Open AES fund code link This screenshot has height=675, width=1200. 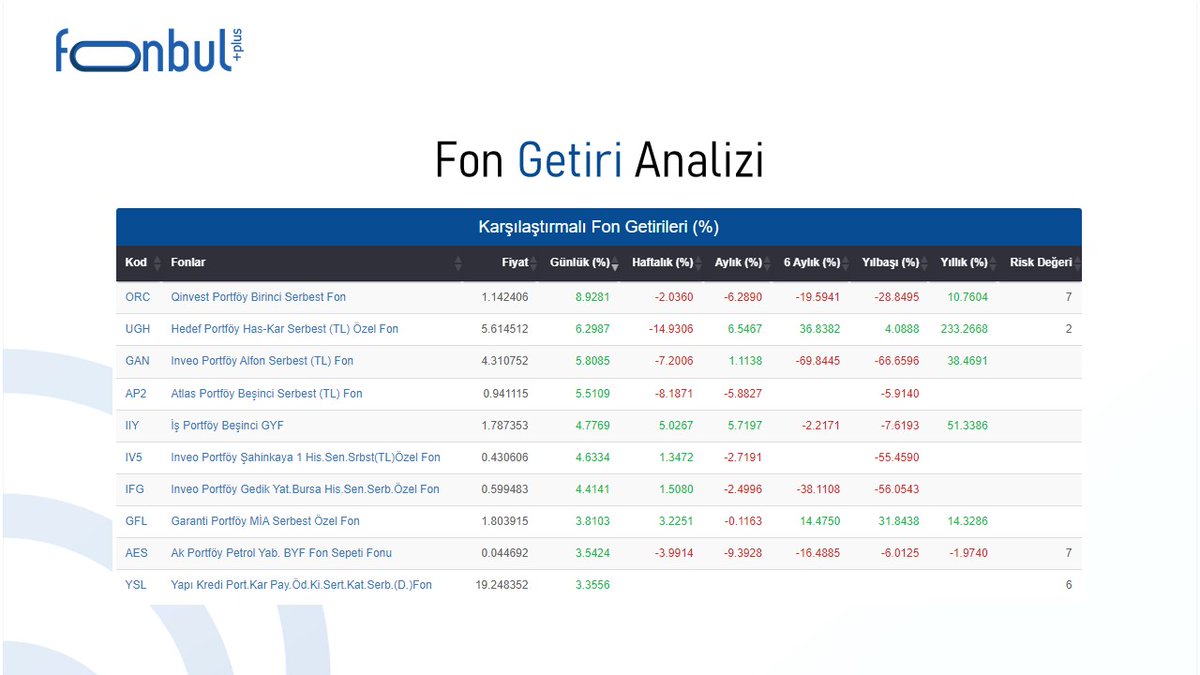coord(137,553)
